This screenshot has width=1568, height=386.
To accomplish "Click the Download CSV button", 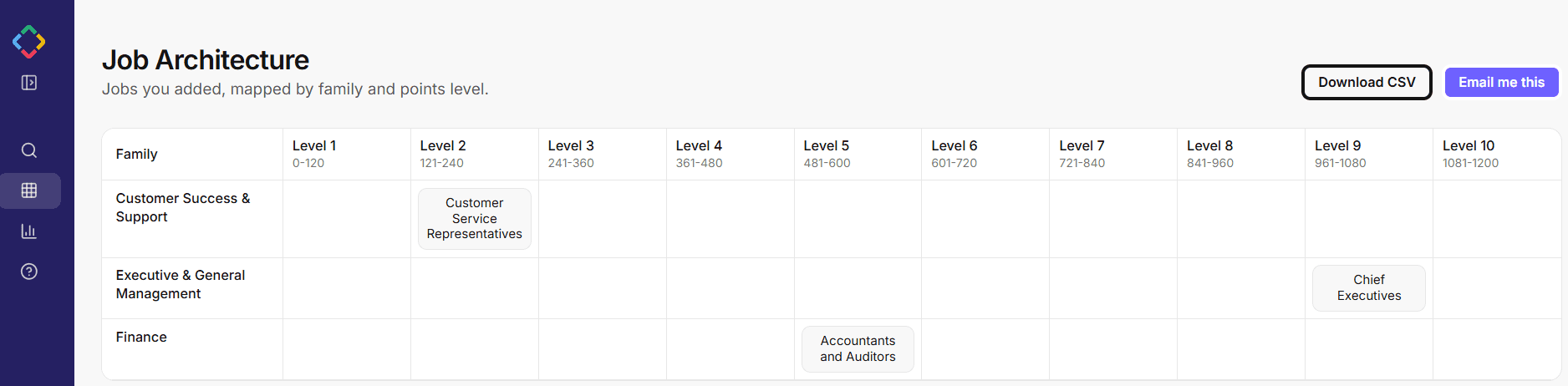I will coord(1367,82).
